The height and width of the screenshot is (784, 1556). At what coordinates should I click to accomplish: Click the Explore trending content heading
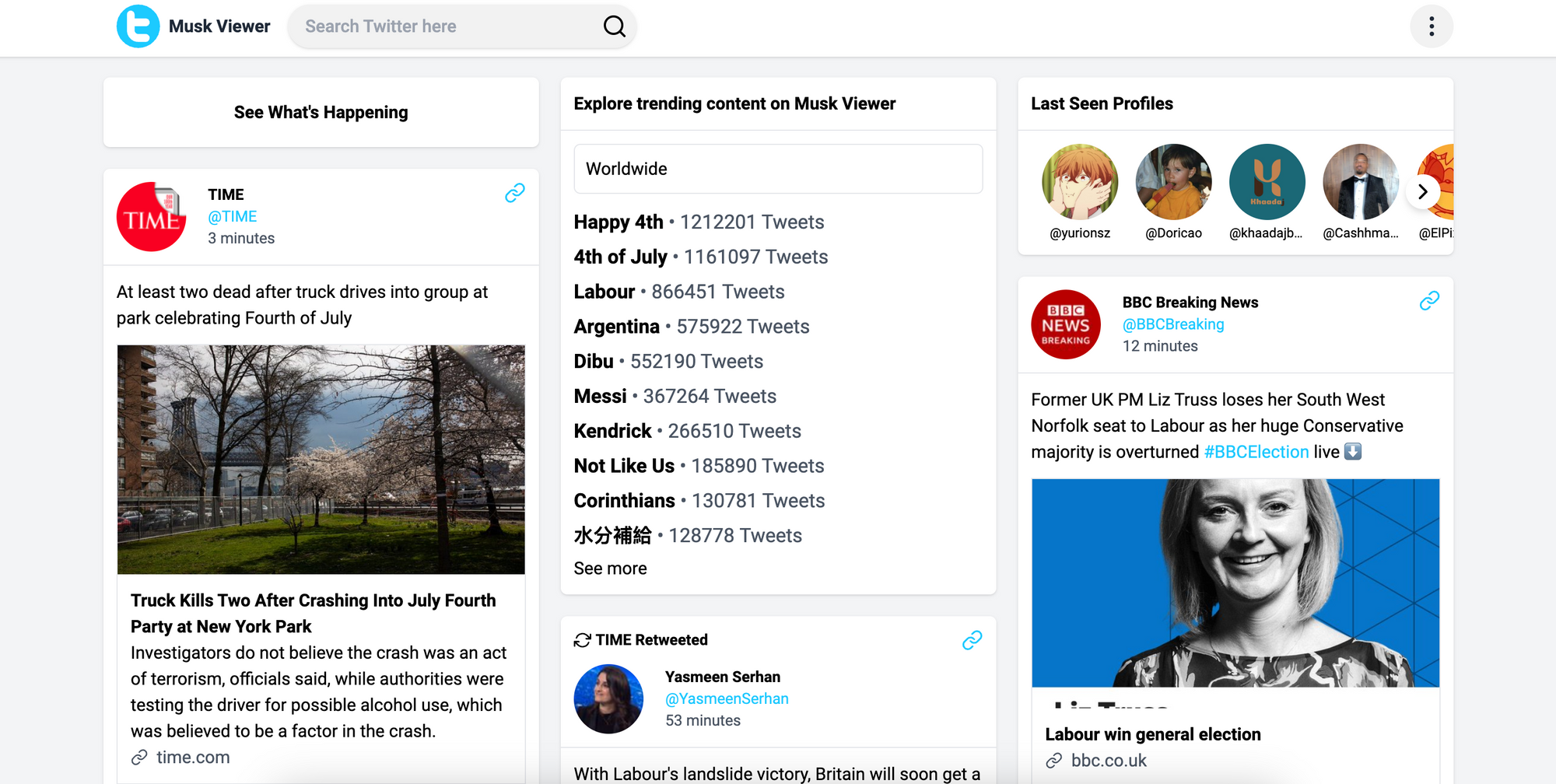734,103
